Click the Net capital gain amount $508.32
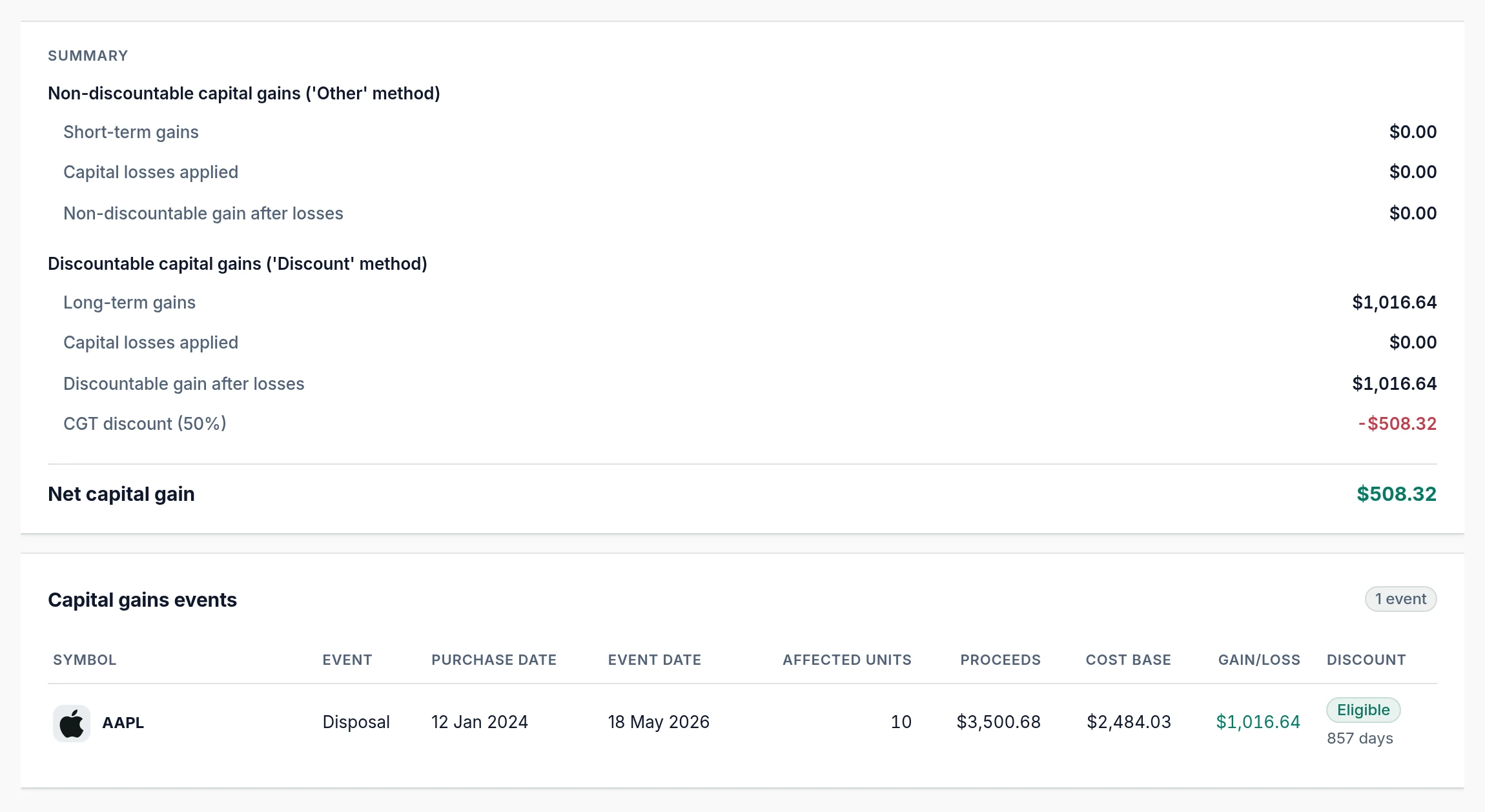This screenshot has width=1485, height=812. point(1397,494)
